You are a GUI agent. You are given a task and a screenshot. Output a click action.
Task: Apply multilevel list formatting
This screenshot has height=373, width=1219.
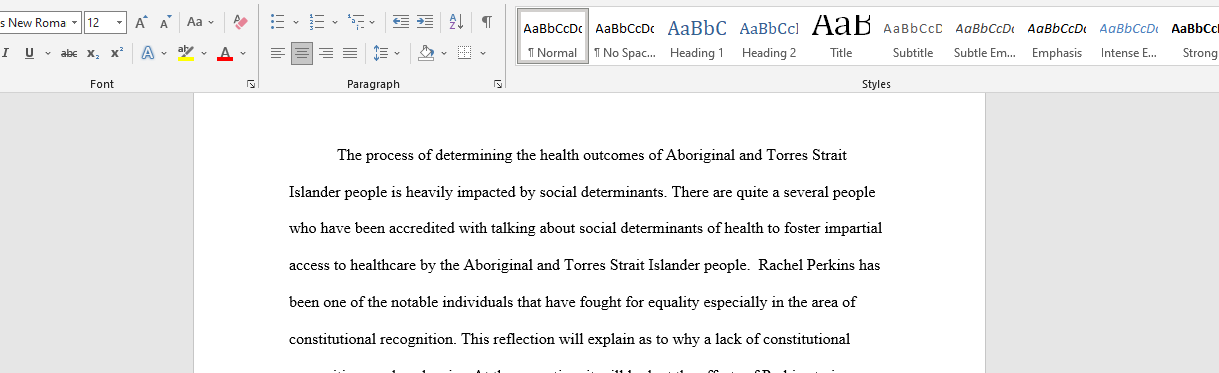point(355,22)
